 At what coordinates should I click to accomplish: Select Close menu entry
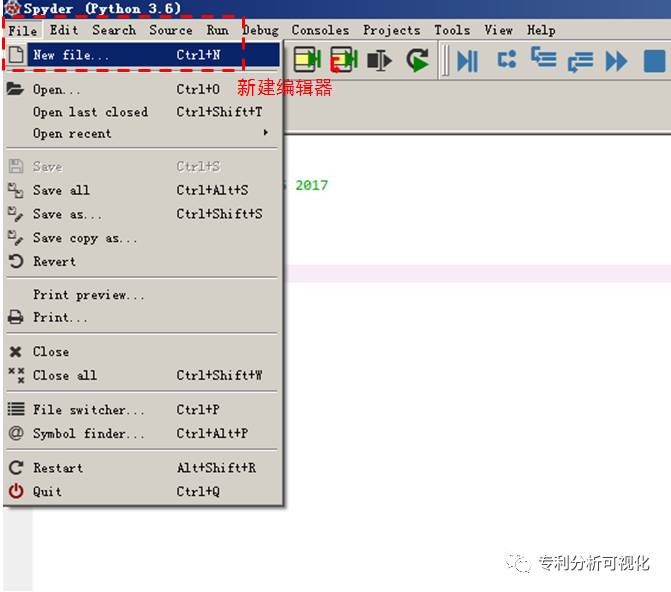[x=143, y=351]
